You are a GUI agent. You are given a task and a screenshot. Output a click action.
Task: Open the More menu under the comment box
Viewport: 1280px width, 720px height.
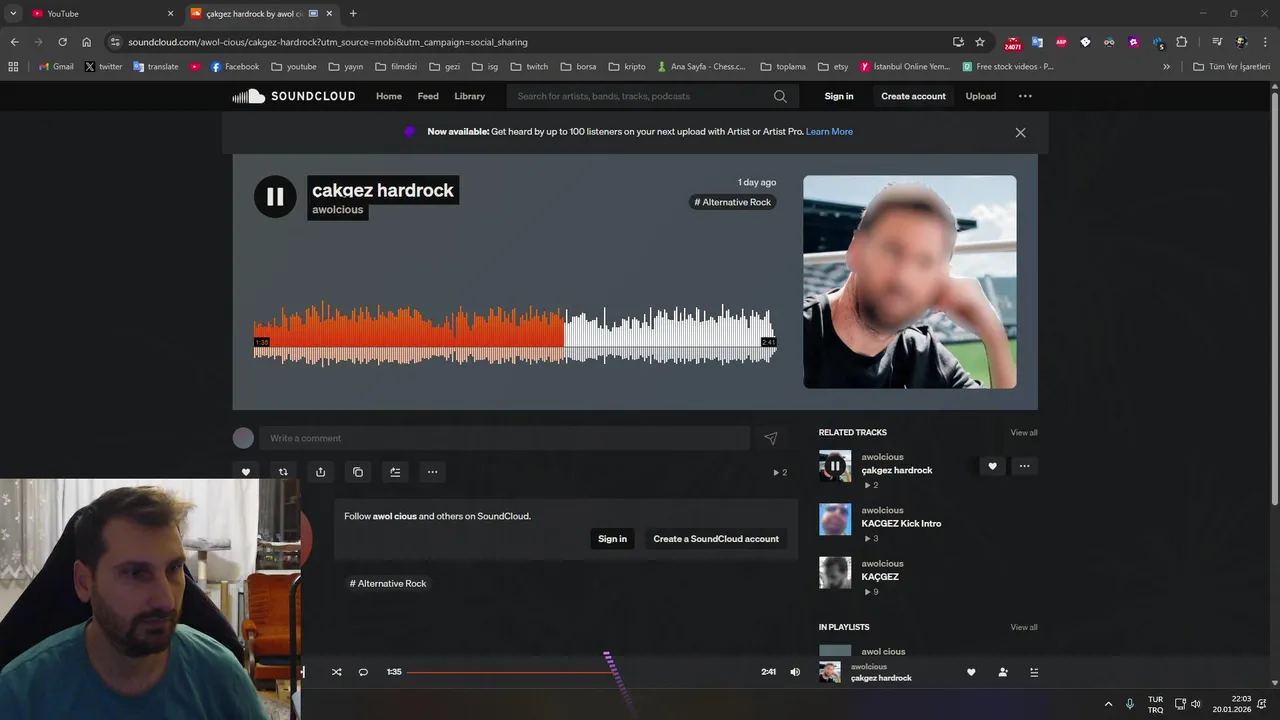click(x=432, y=472)
